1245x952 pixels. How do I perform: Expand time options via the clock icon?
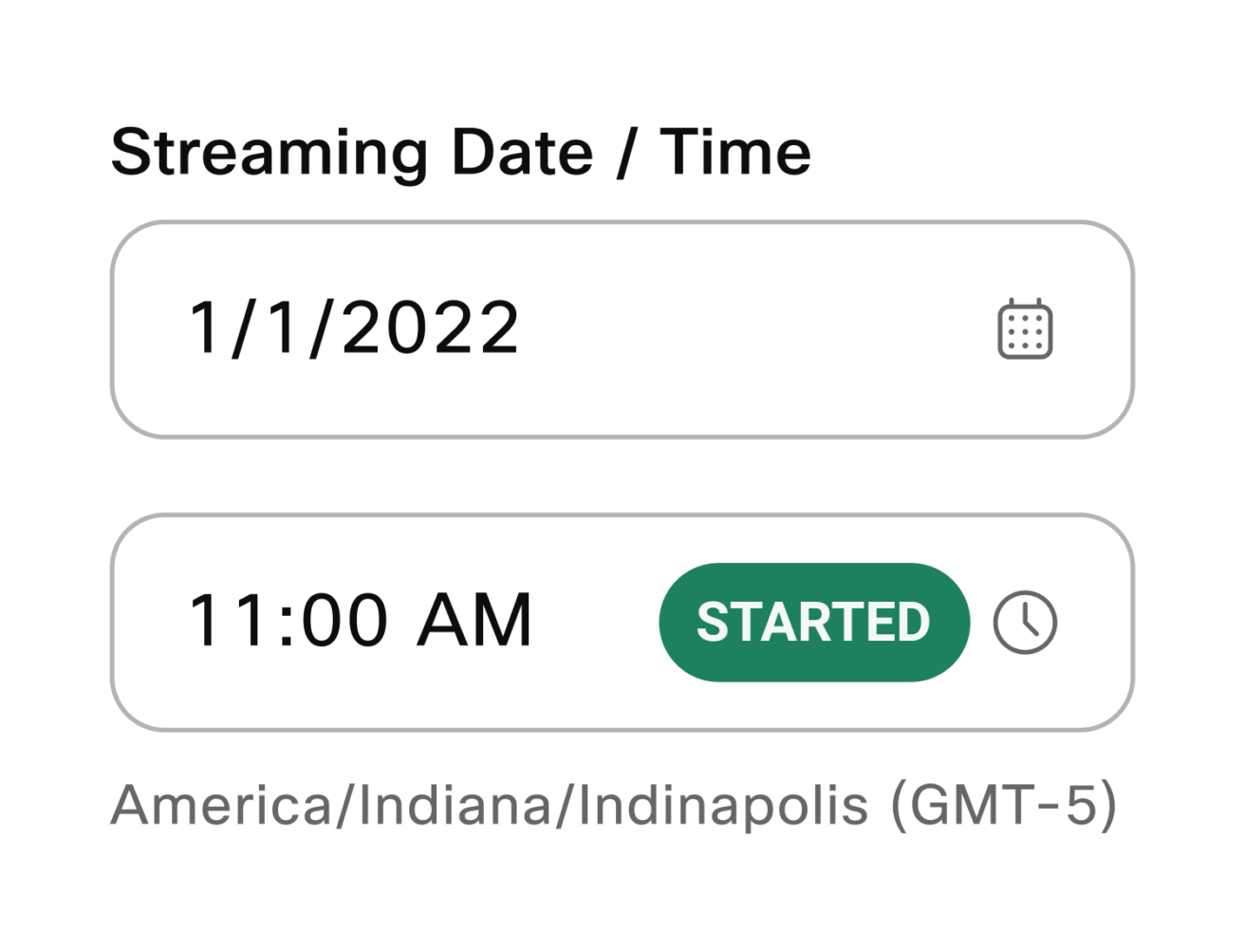tap(1025, 623)
